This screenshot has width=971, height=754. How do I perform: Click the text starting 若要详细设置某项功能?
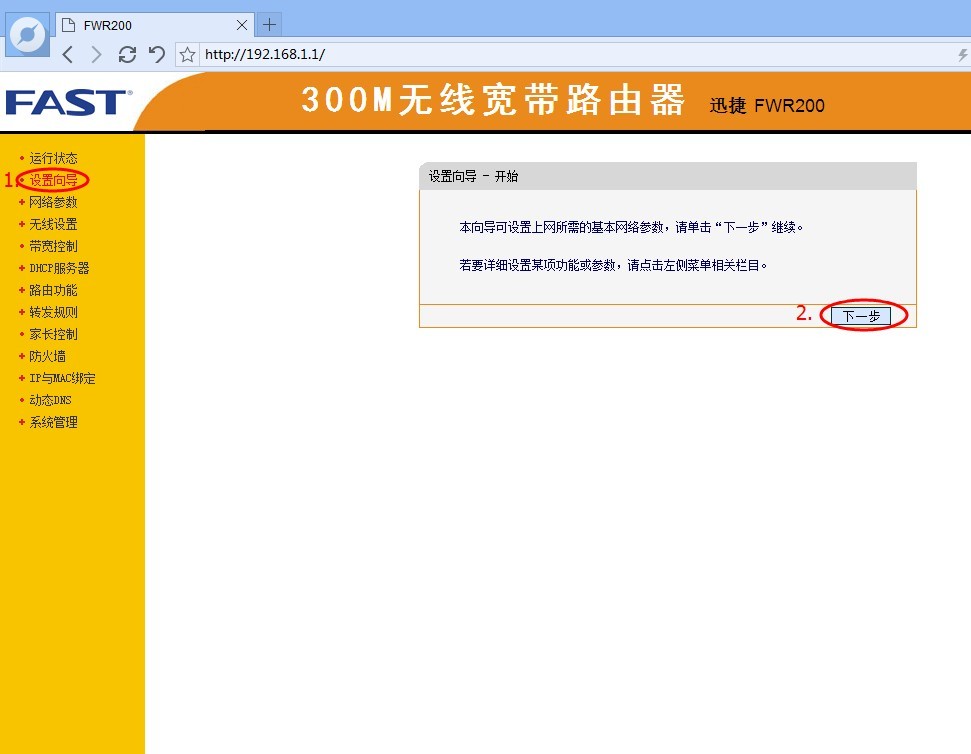coord(613,266)
